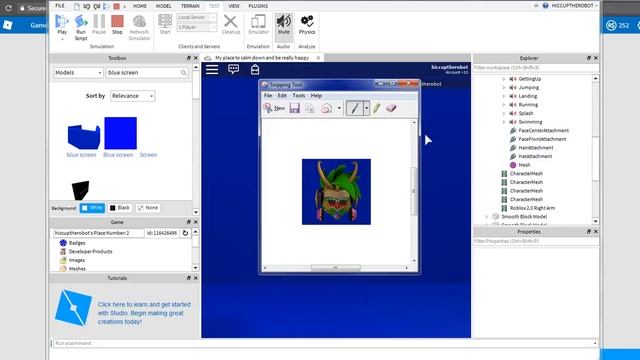Viewport: 640px width, 360px height.
Task: Copy the snip in Snipping Tool
Action: (310, 108)
